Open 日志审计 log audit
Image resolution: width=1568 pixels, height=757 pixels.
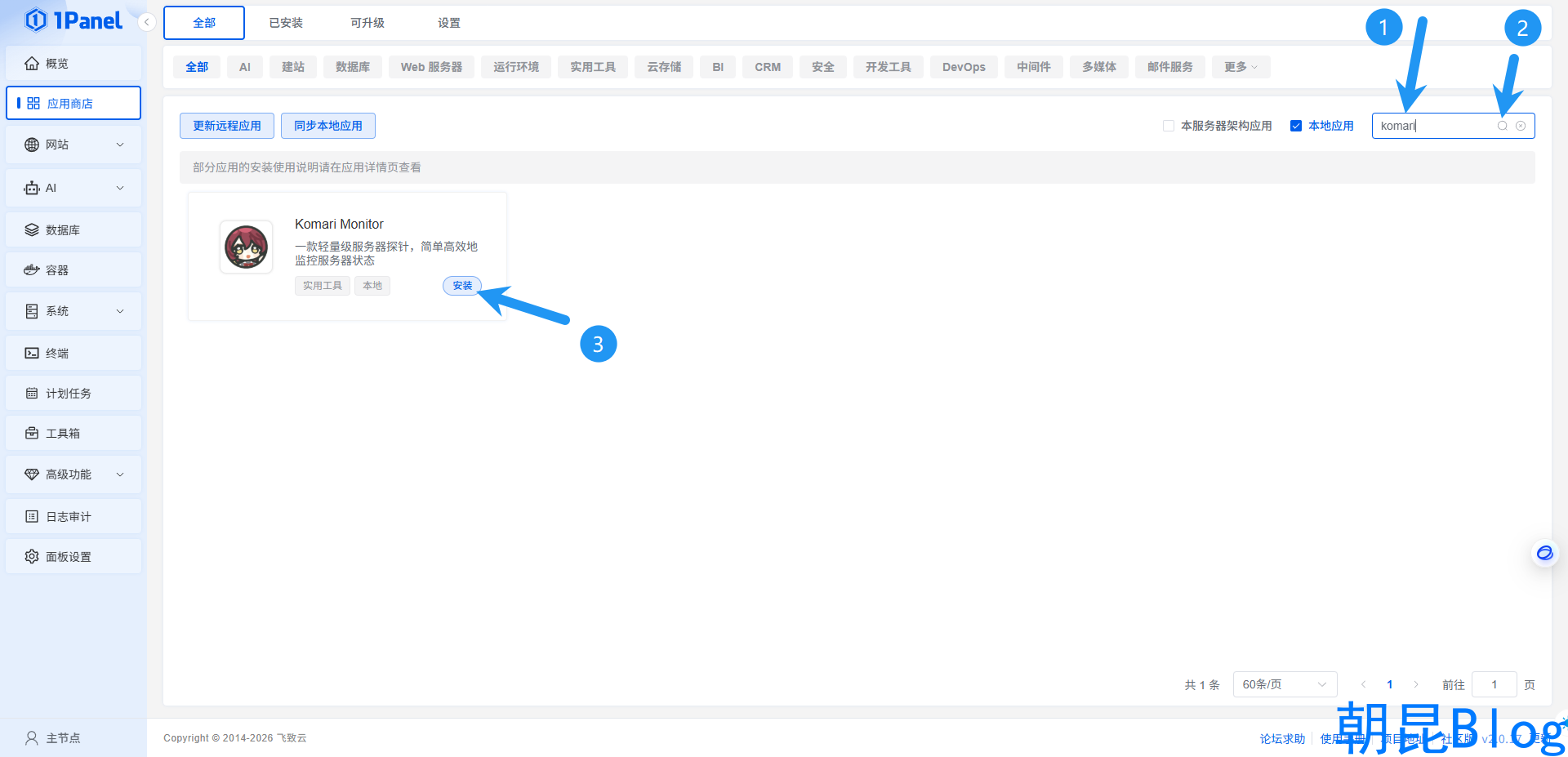point(73,516)
